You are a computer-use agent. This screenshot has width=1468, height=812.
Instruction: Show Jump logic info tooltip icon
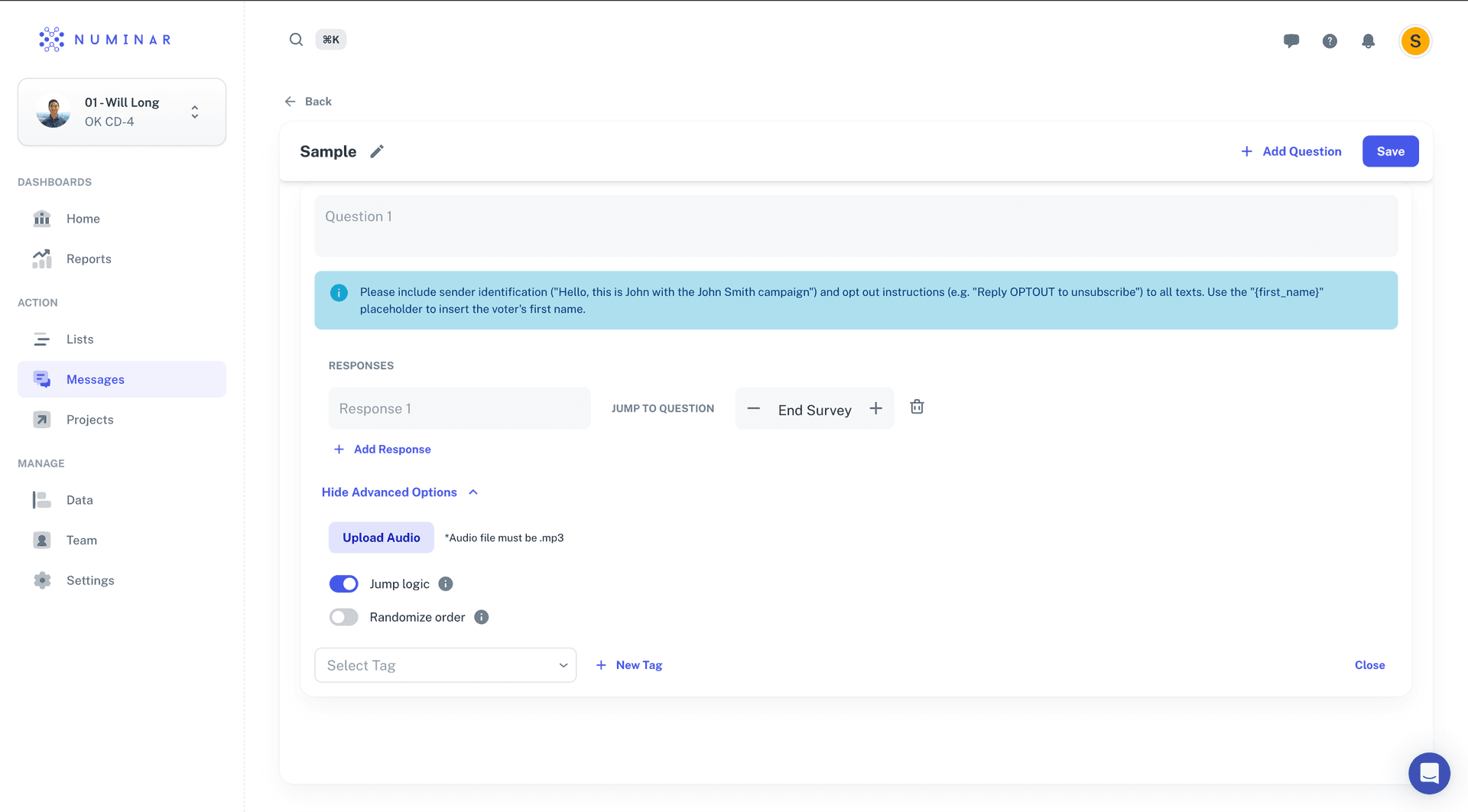coord(446,584)
